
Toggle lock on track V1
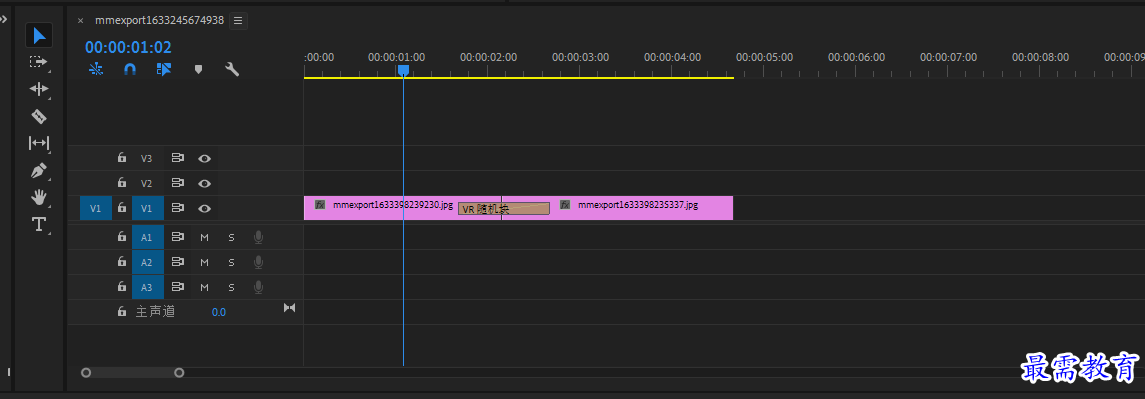(x=122, y=208)
